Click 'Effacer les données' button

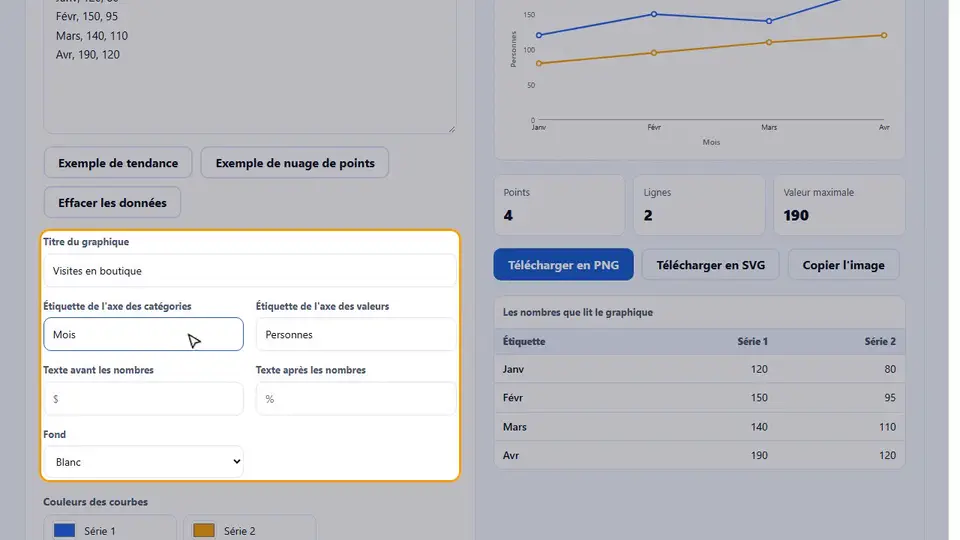coord(112,203)
